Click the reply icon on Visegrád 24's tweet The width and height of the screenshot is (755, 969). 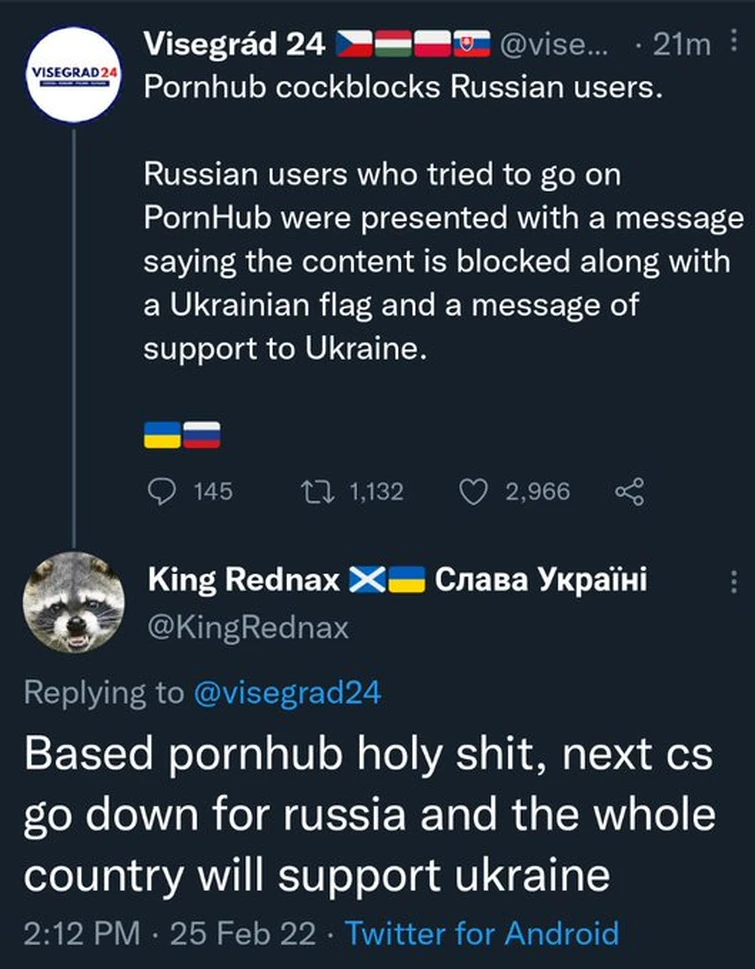pos(161,491)
